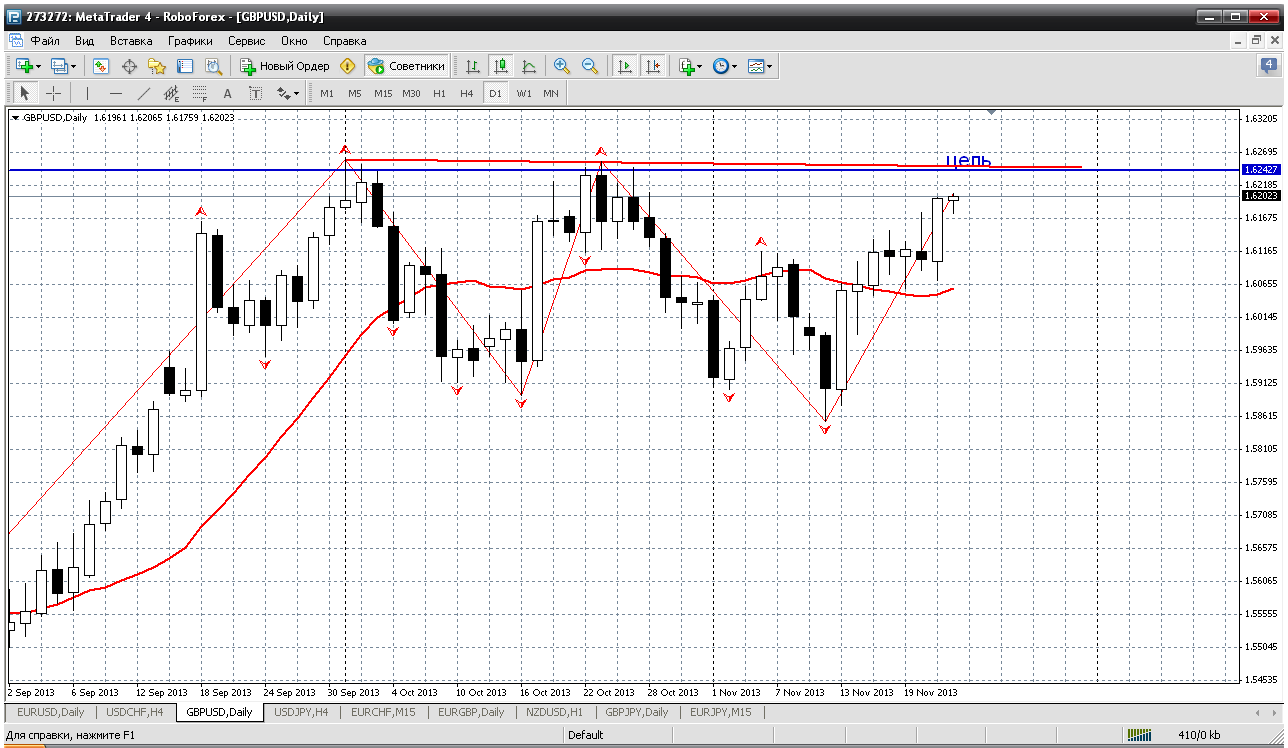Switch chart to candlesticks type

(501, 66)
